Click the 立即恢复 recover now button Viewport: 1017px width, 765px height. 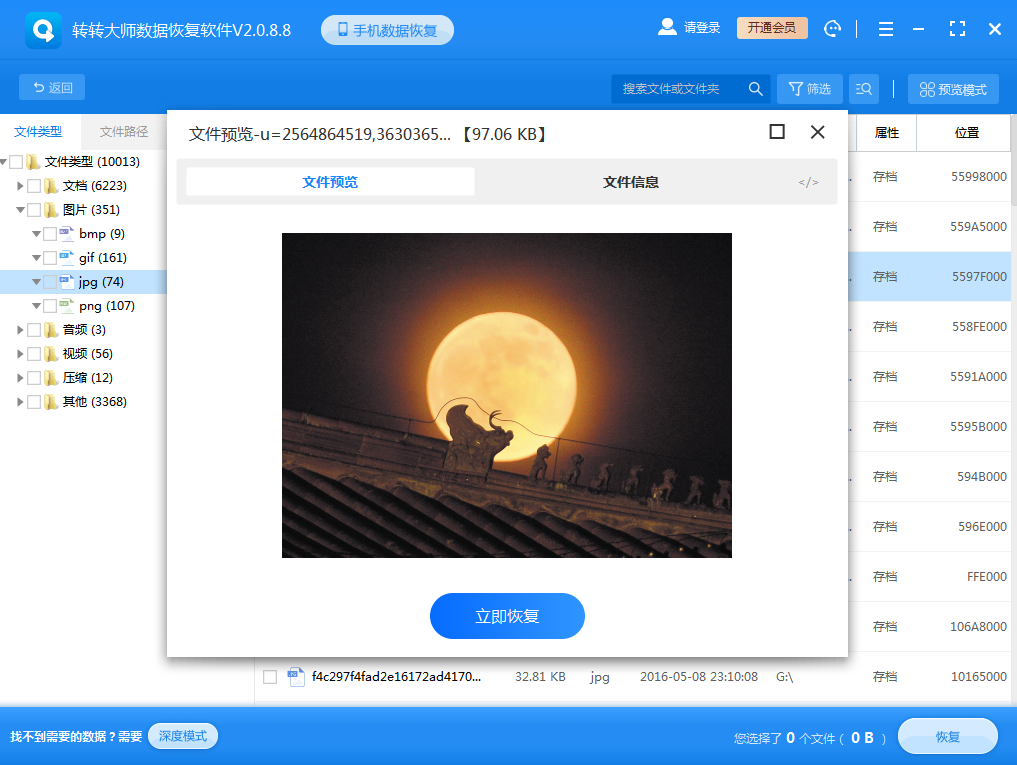507,616
